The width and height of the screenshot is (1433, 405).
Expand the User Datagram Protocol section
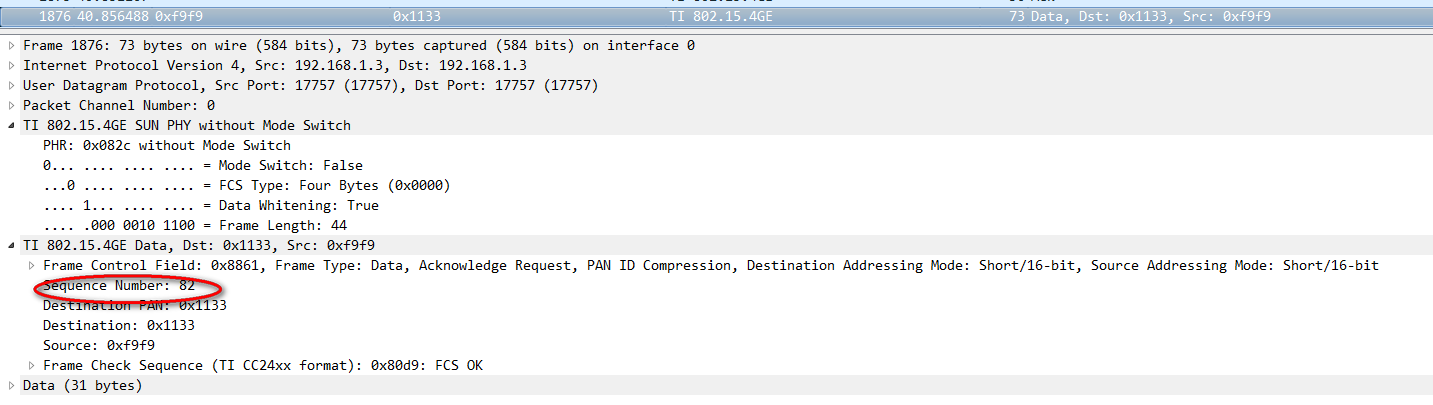click(x=11, y=86)
